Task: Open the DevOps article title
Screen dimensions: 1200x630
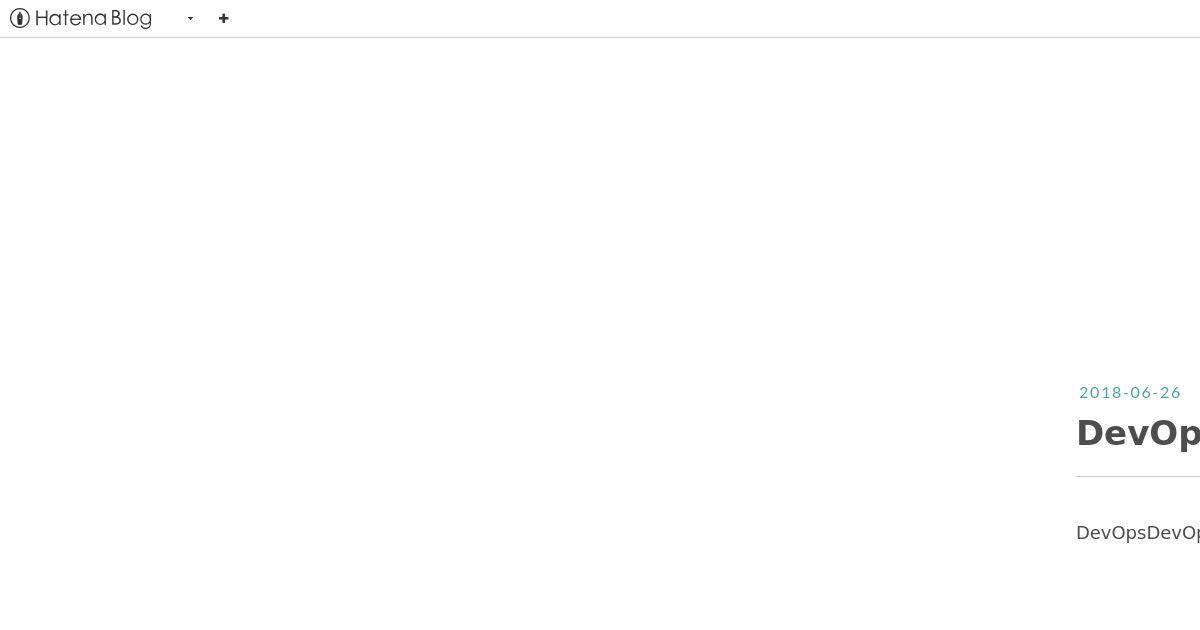Action: [x=1138, y=433]
